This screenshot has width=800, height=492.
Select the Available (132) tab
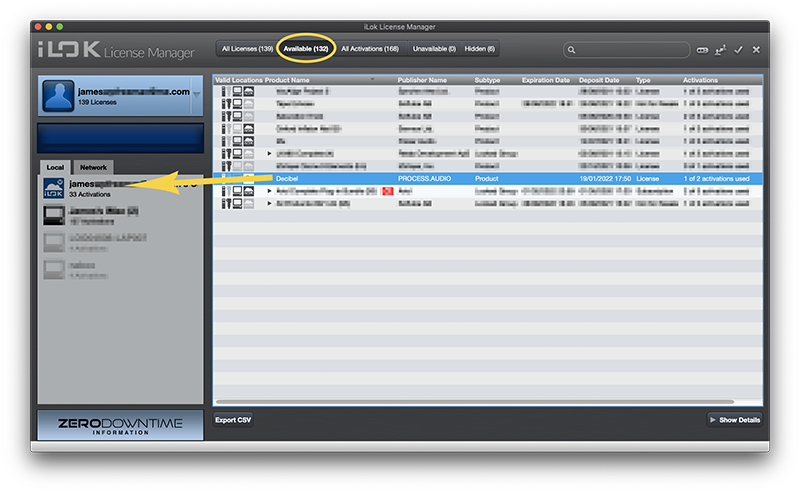tap(306, 49)
